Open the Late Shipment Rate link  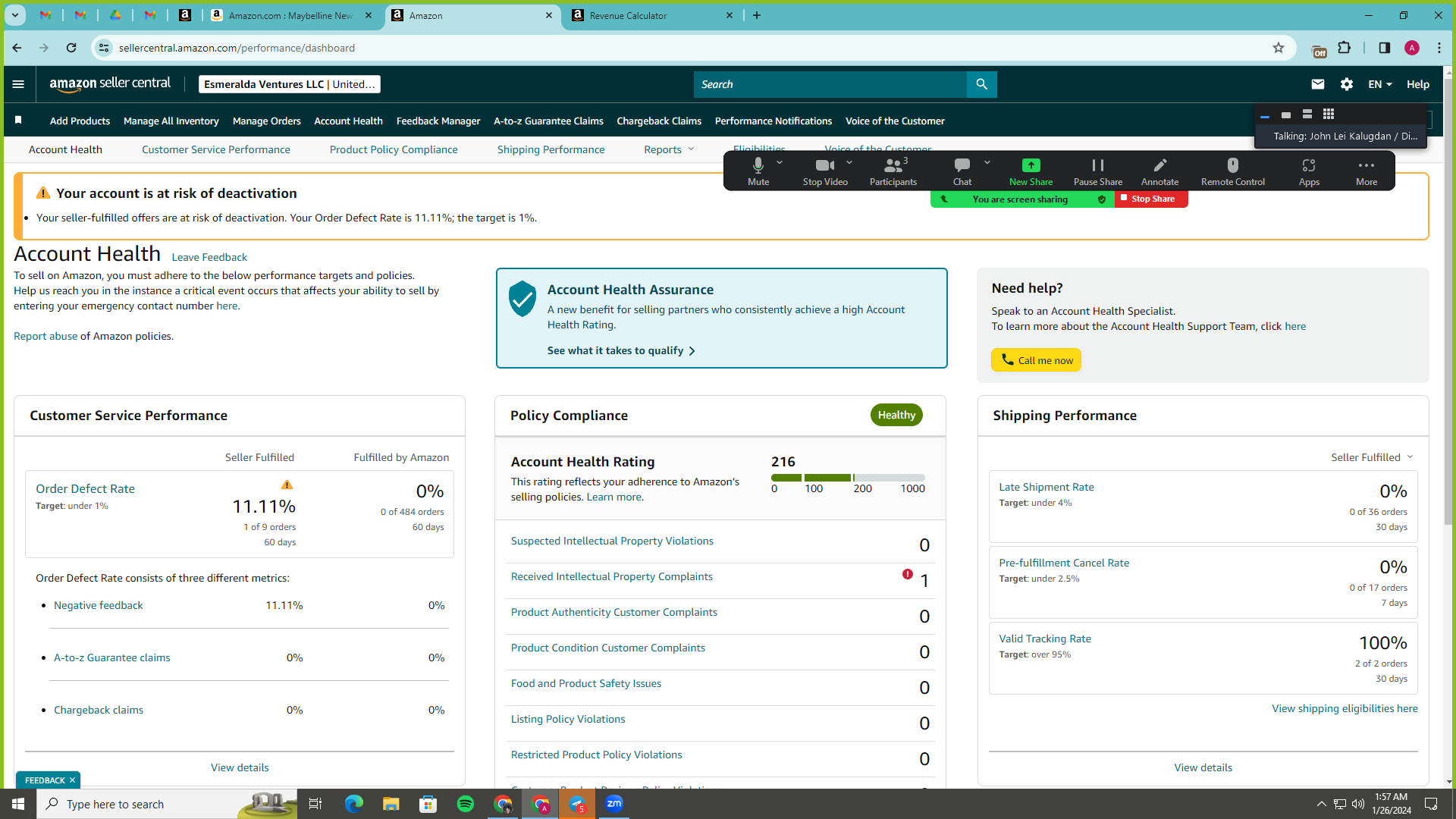pyautogui.click(x=1046, y=487)
